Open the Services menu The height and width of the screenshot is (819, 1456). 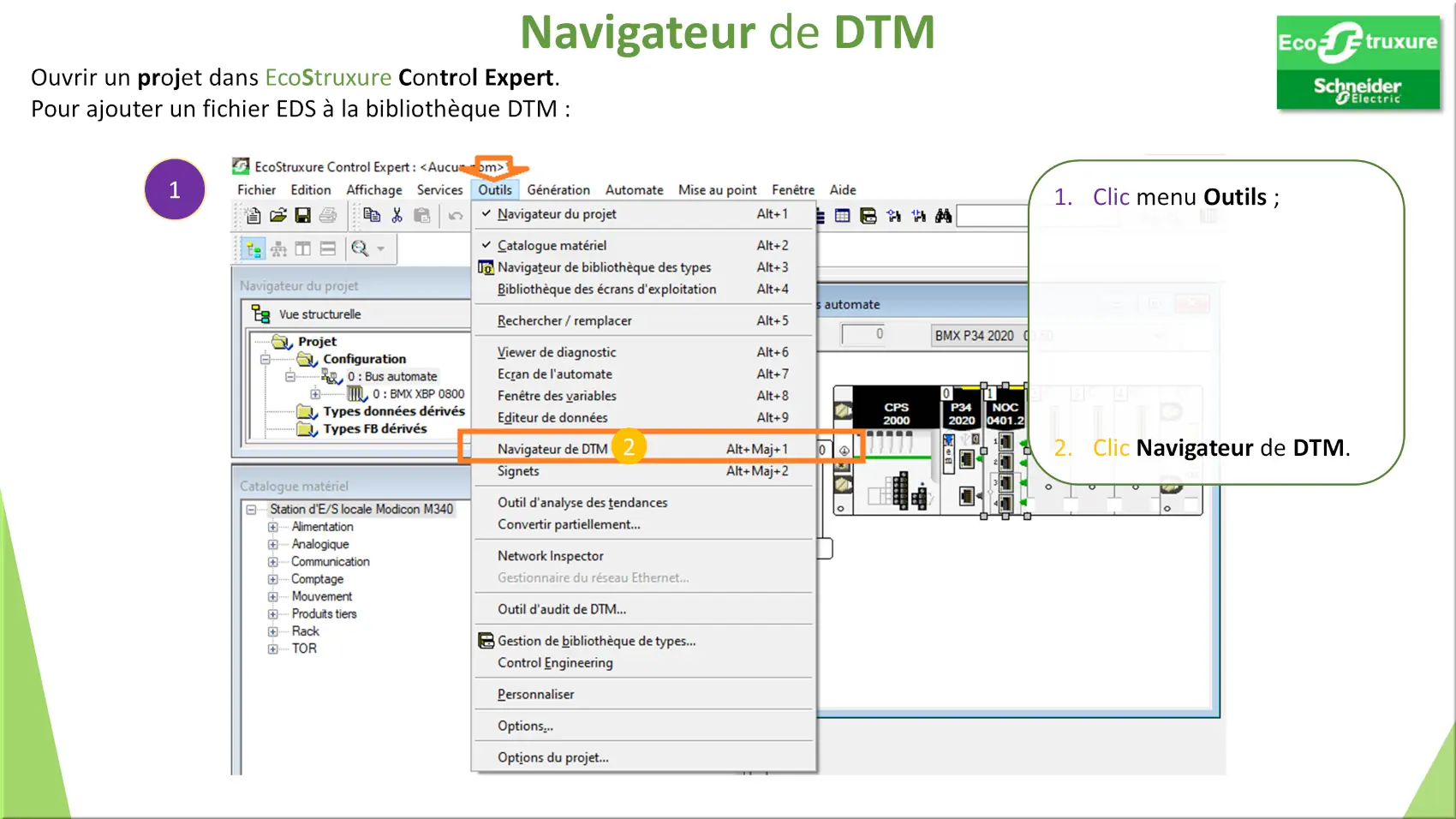coord(439,190)
